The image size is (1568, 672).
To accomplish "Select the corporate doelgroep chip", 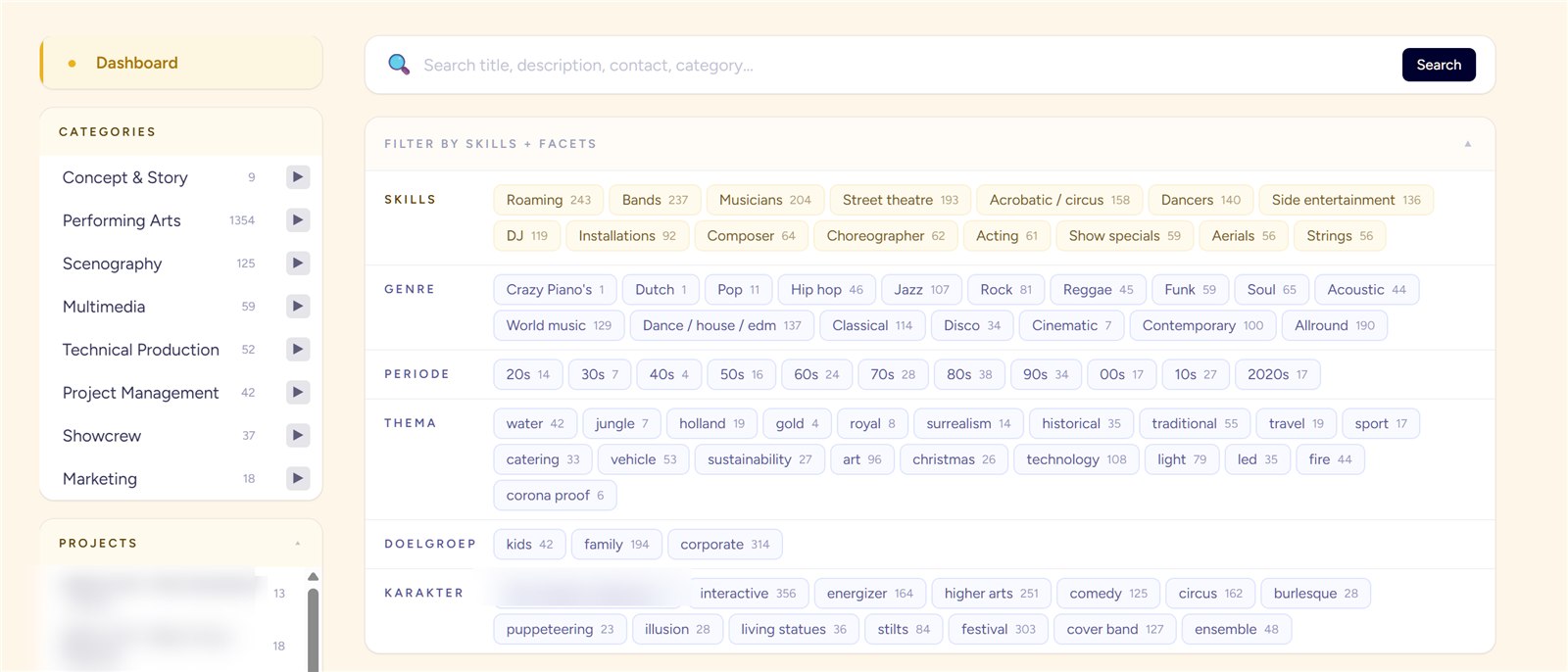I will pos(725,546).
